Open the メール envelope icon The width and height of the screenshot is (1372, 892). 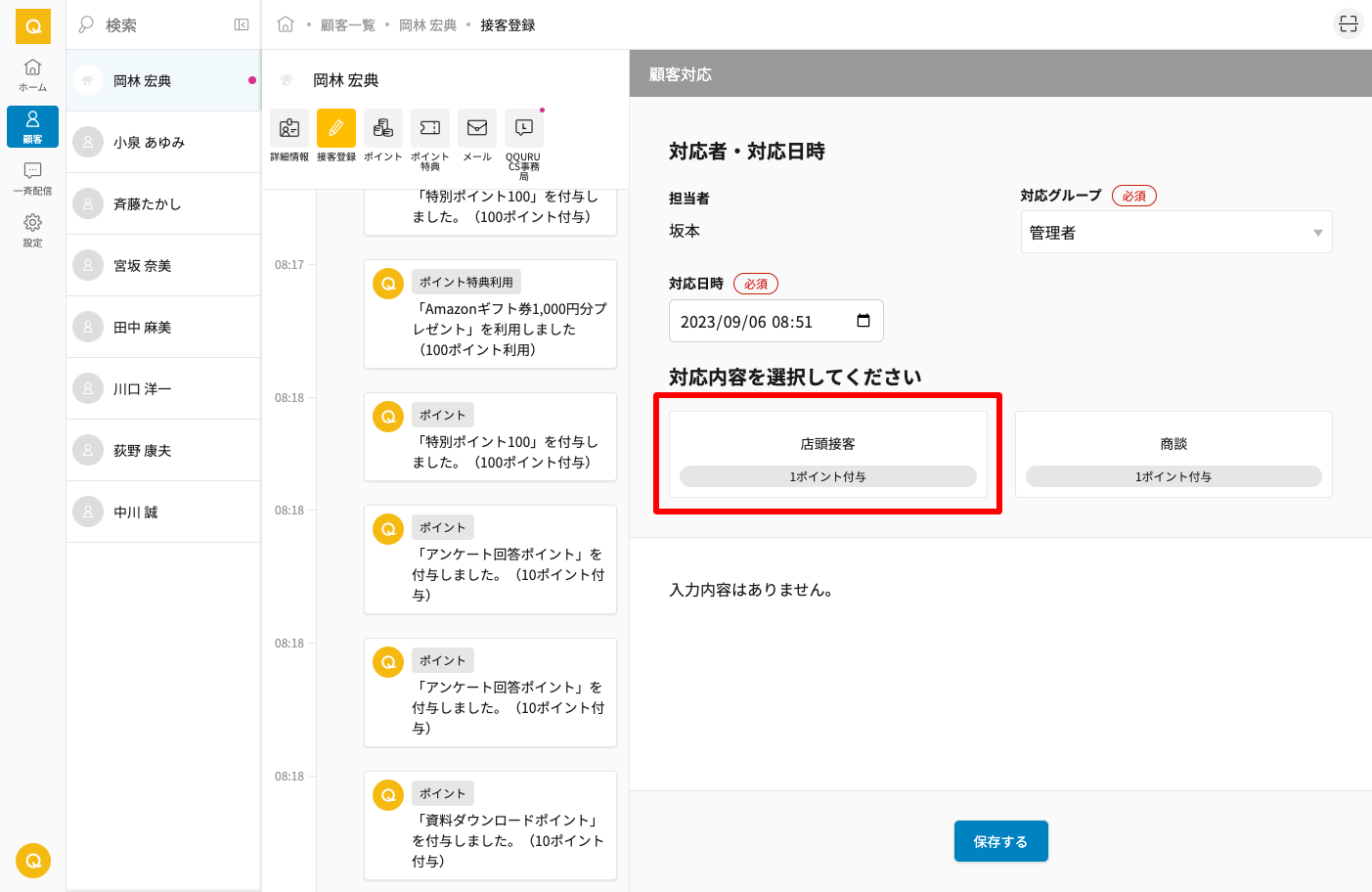click(x=477, y=128)
